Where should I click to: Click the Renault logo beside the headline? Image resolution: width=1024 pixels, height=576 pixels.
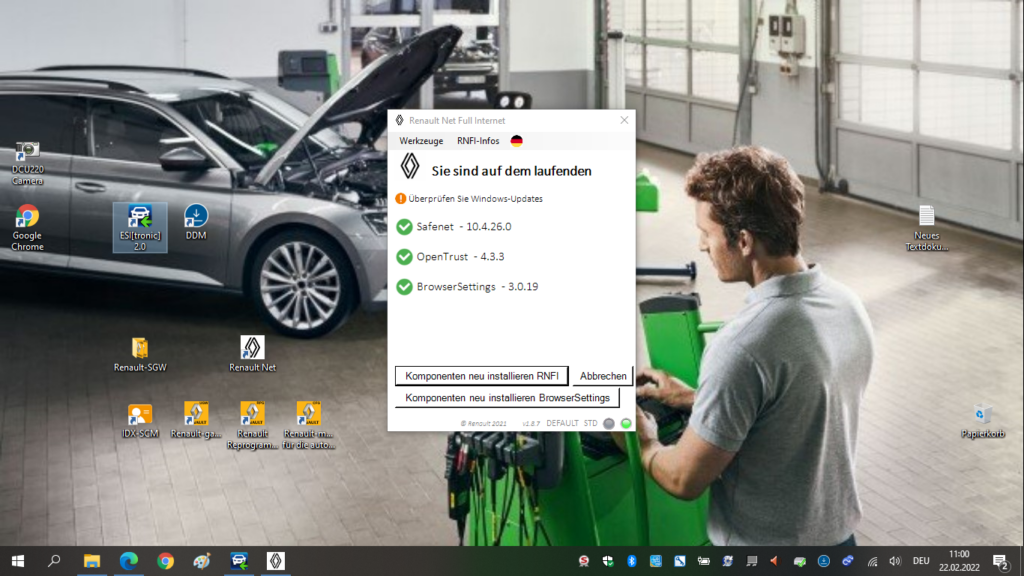coord(410,167)
